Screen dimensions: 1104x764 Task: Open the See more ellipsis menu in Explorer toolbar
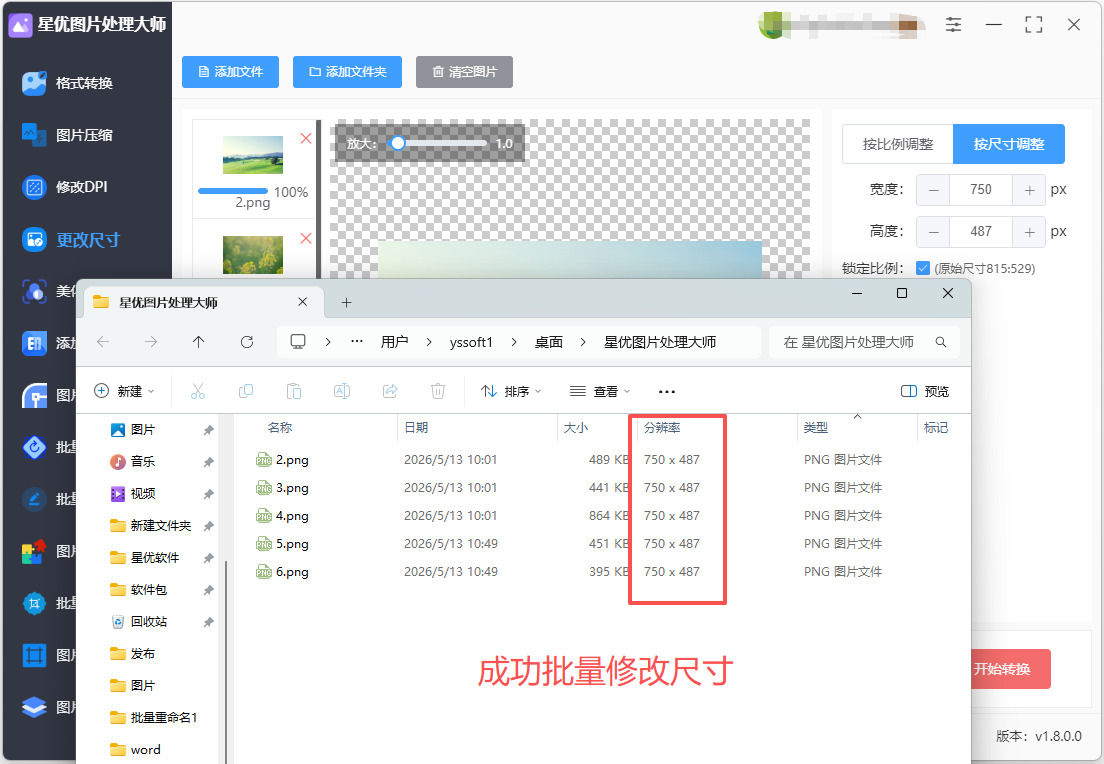pyautogui.click(x=667, y=392)
